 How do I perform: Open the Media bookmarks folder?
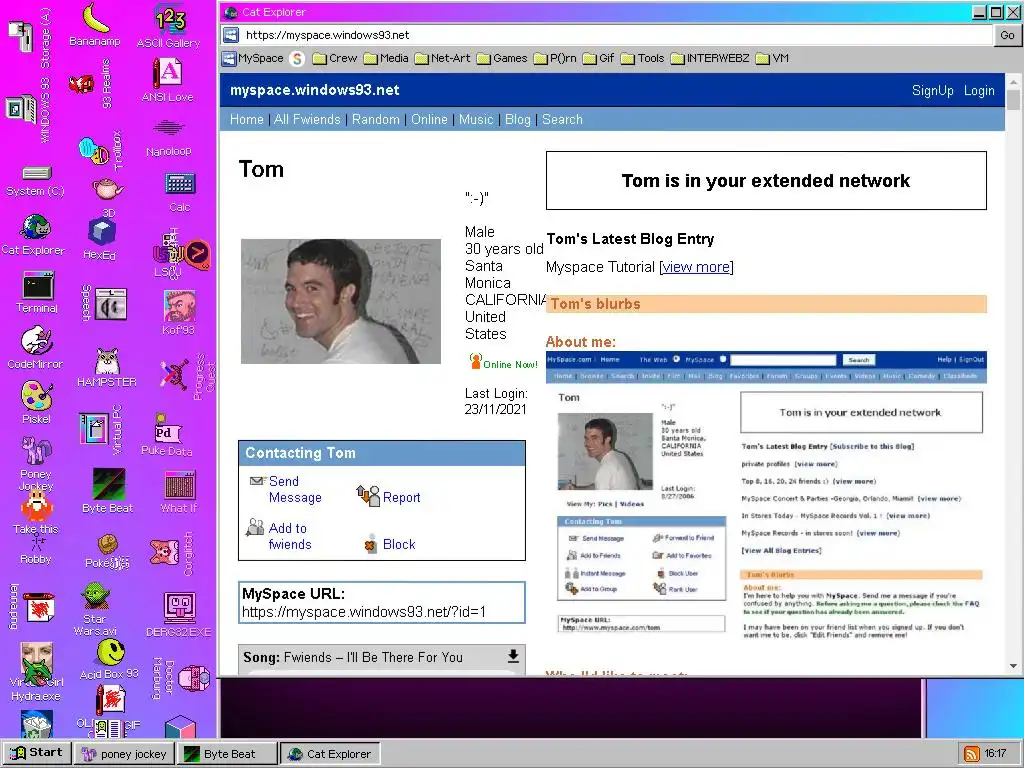[386, 58]
